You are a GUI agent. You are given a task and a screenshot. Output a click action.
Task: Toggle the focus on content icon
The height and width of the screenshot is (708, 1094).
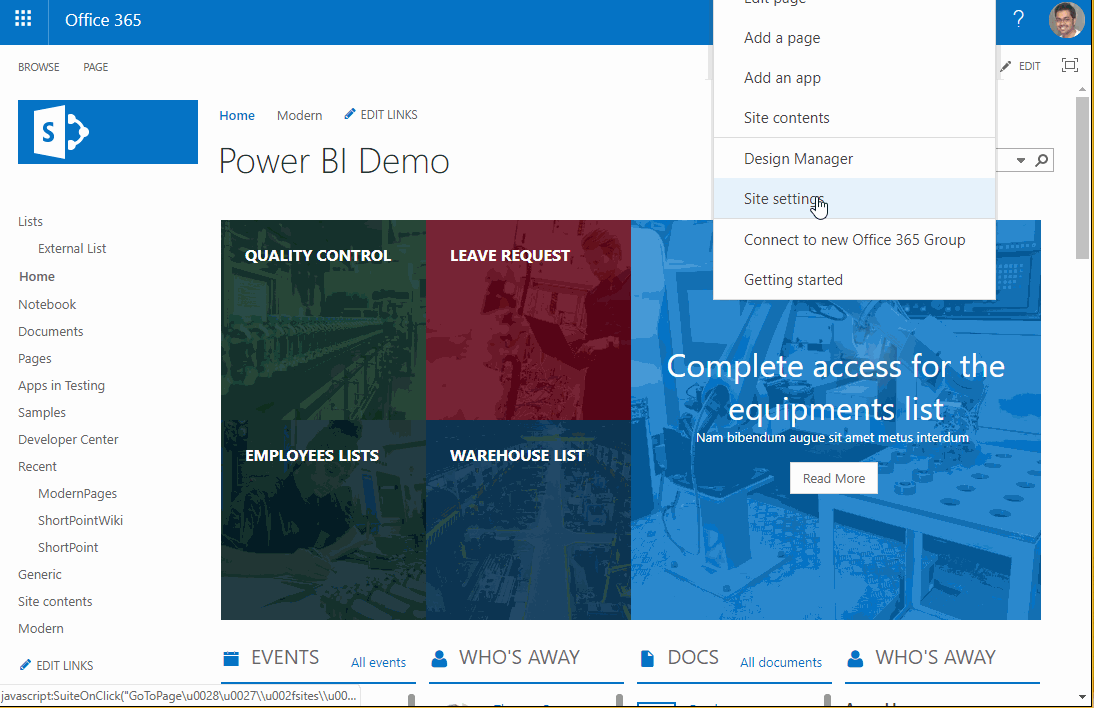[x=1070, y=66]
